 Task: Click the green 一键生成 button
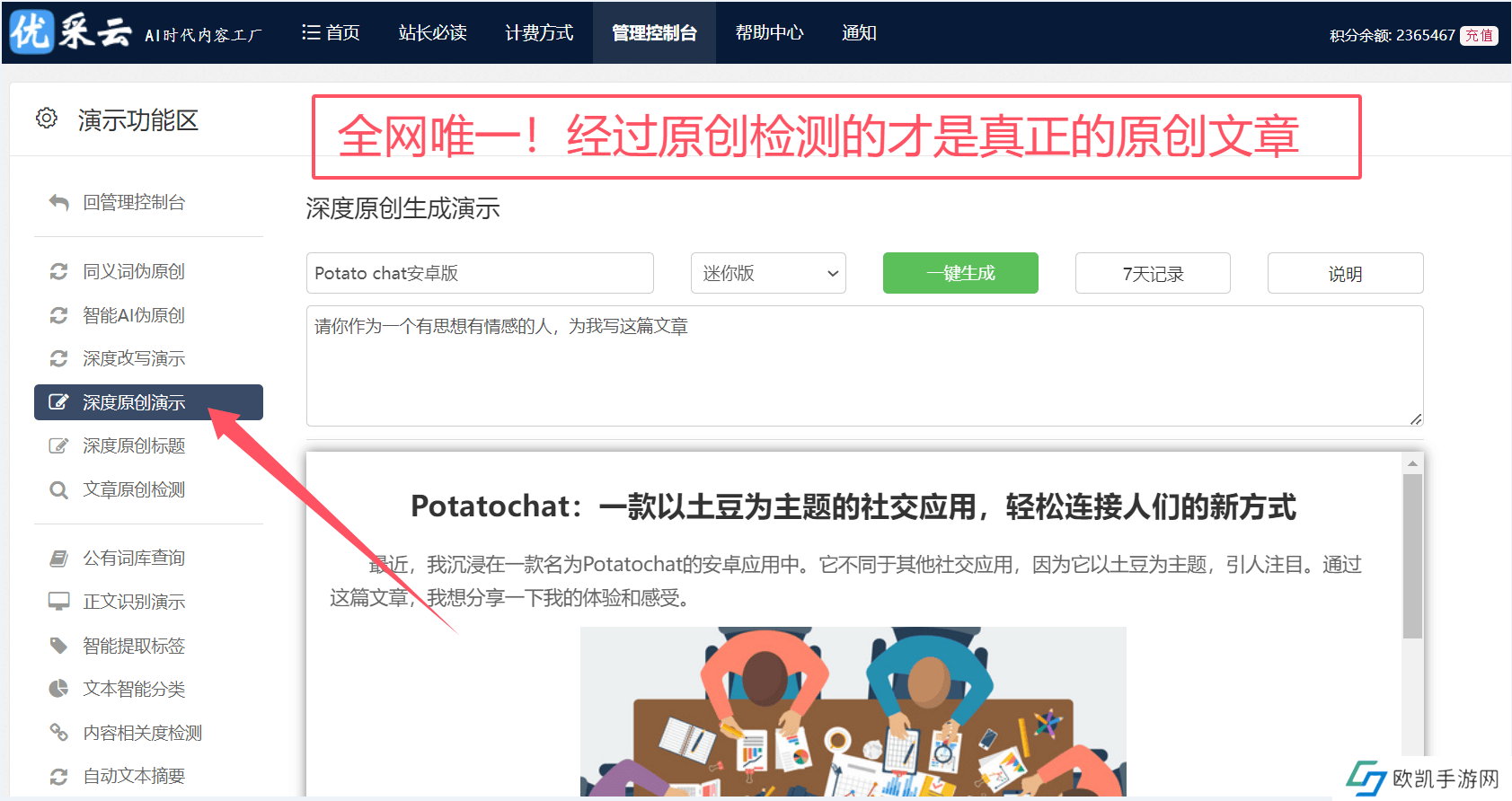click(960, 273)
